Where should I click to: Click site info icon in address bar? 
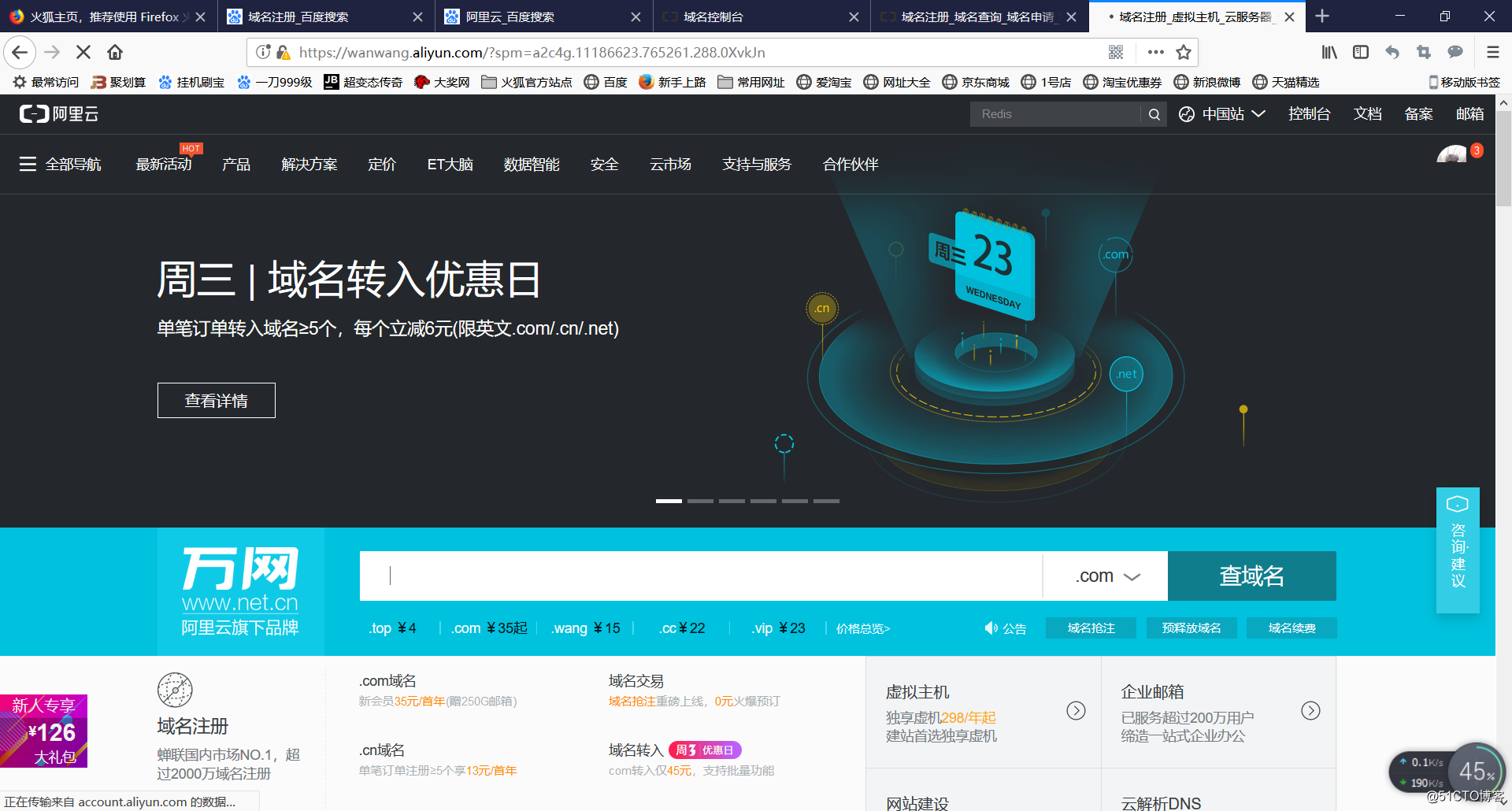263,52
